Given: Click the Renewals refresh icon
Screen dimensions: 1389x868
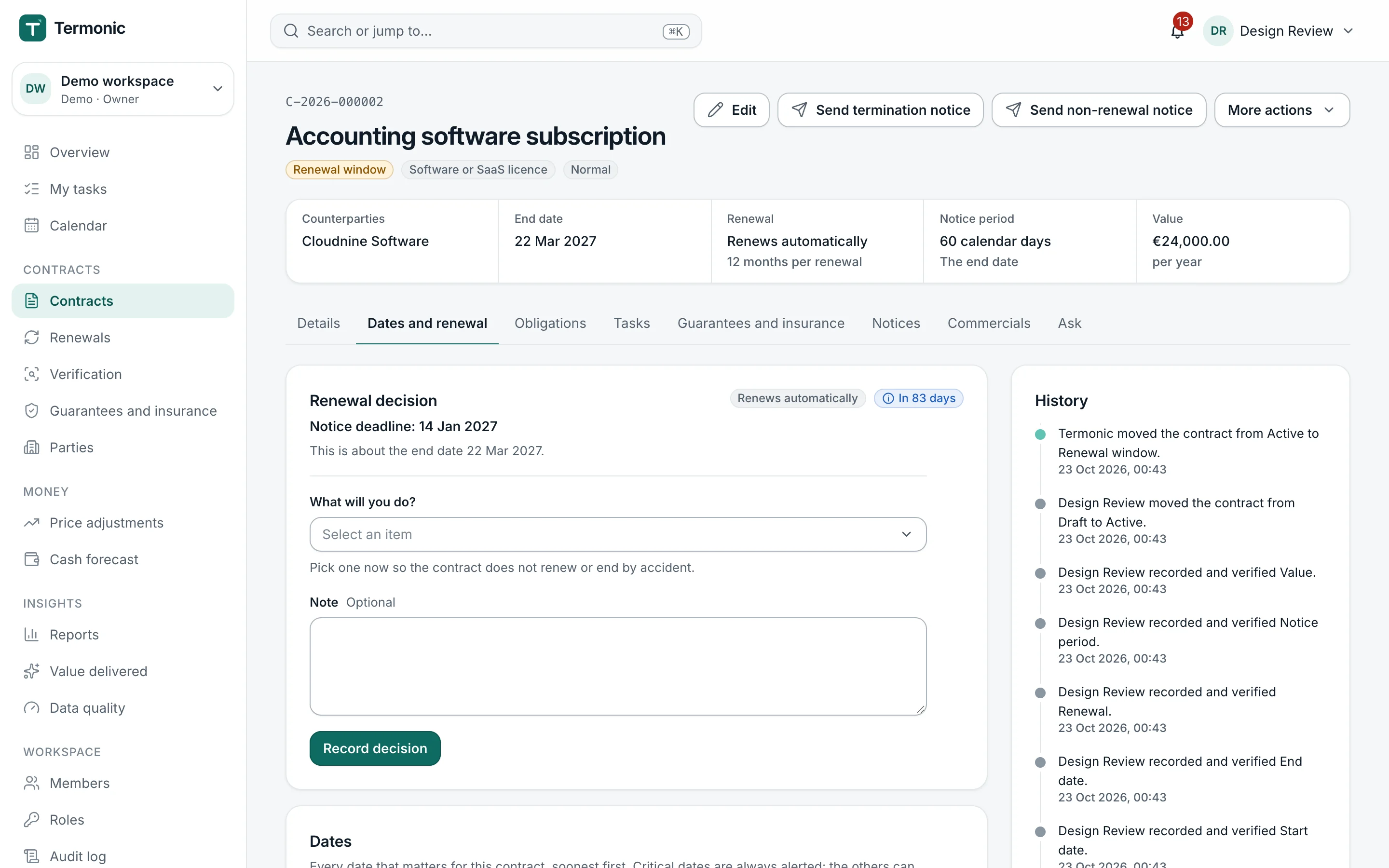Looking at the screenshot, I should [x=31, y=338].
